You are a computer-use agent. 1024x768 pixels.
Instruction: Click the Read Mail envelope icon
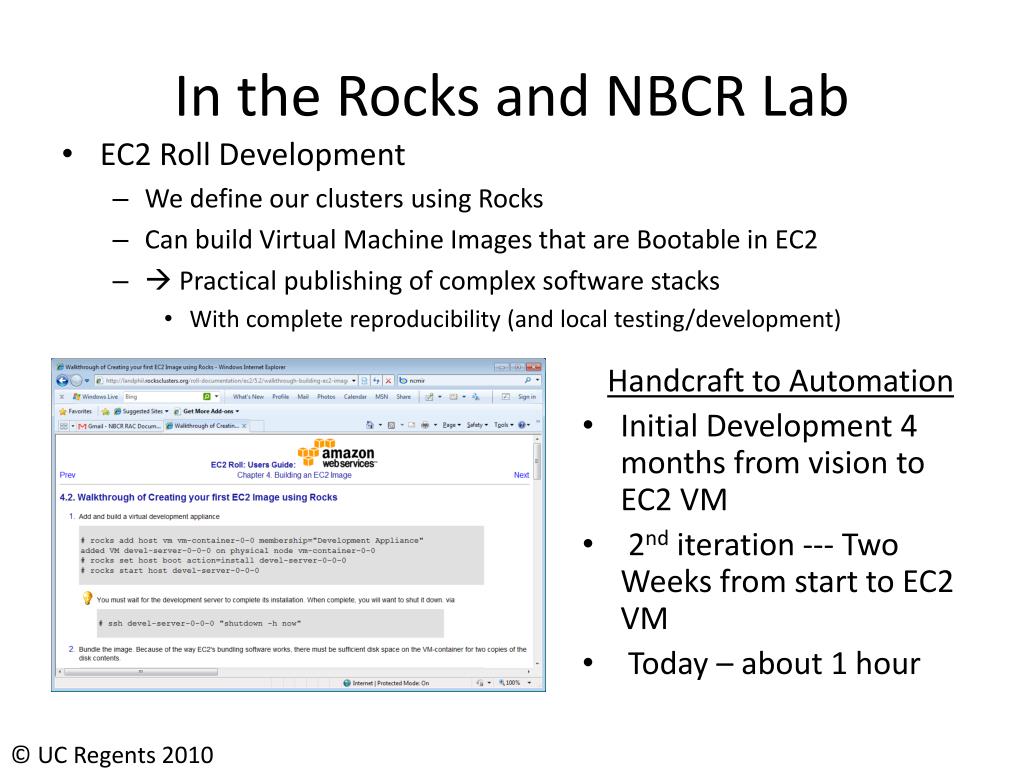pos(411,425)
